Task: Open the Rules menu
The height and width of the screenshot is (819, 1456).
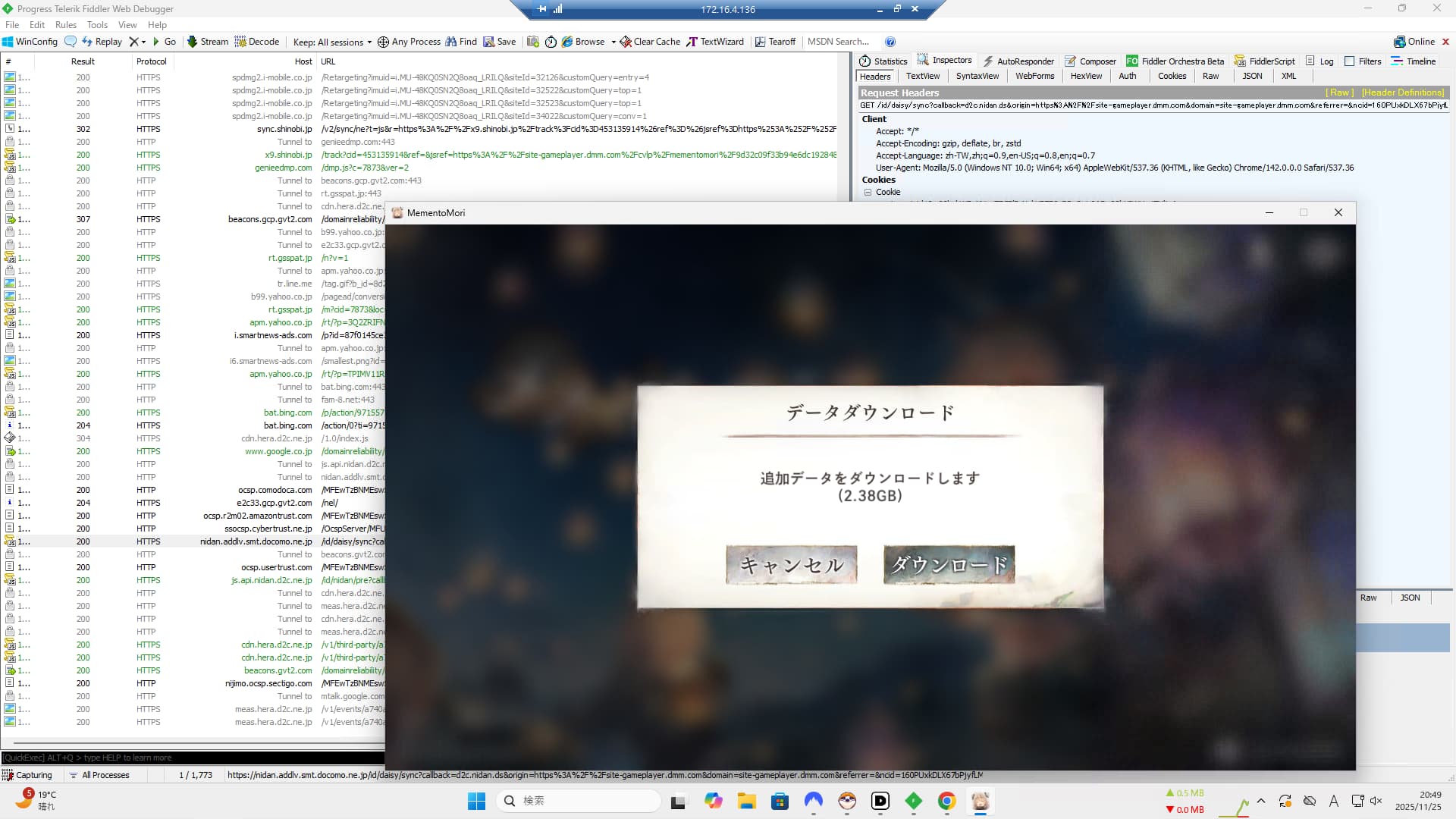Action: click(x=66, y=25)
